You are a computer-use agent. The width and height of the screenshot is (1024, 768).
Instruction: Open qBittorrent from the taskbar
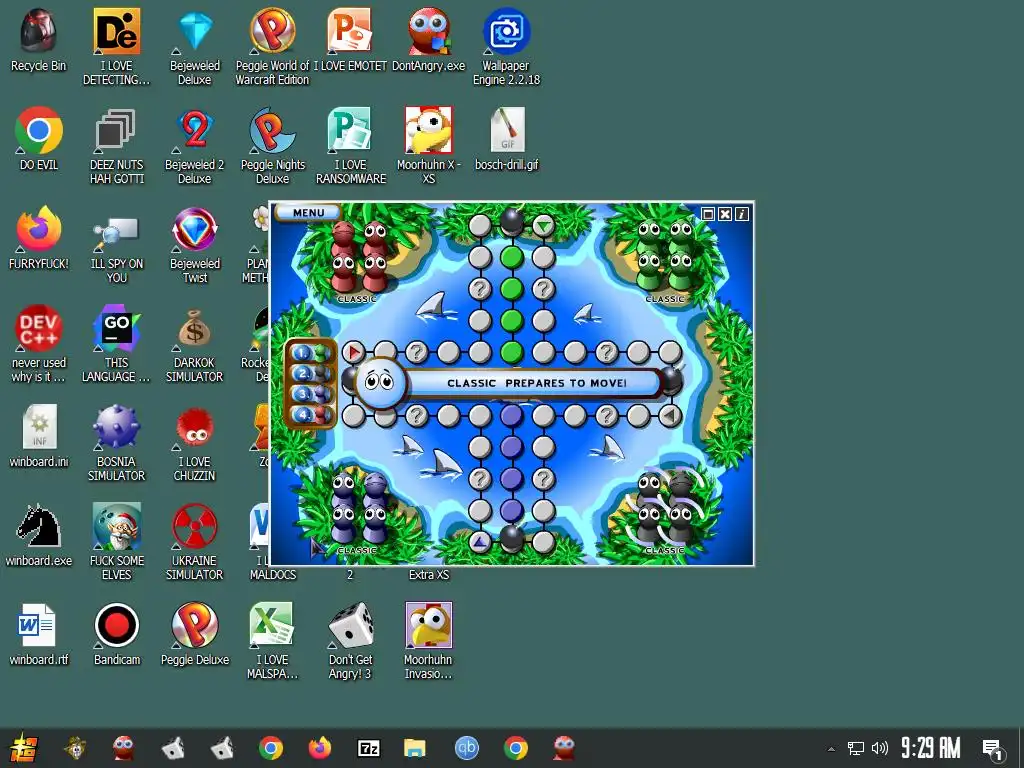pos(466,748)
